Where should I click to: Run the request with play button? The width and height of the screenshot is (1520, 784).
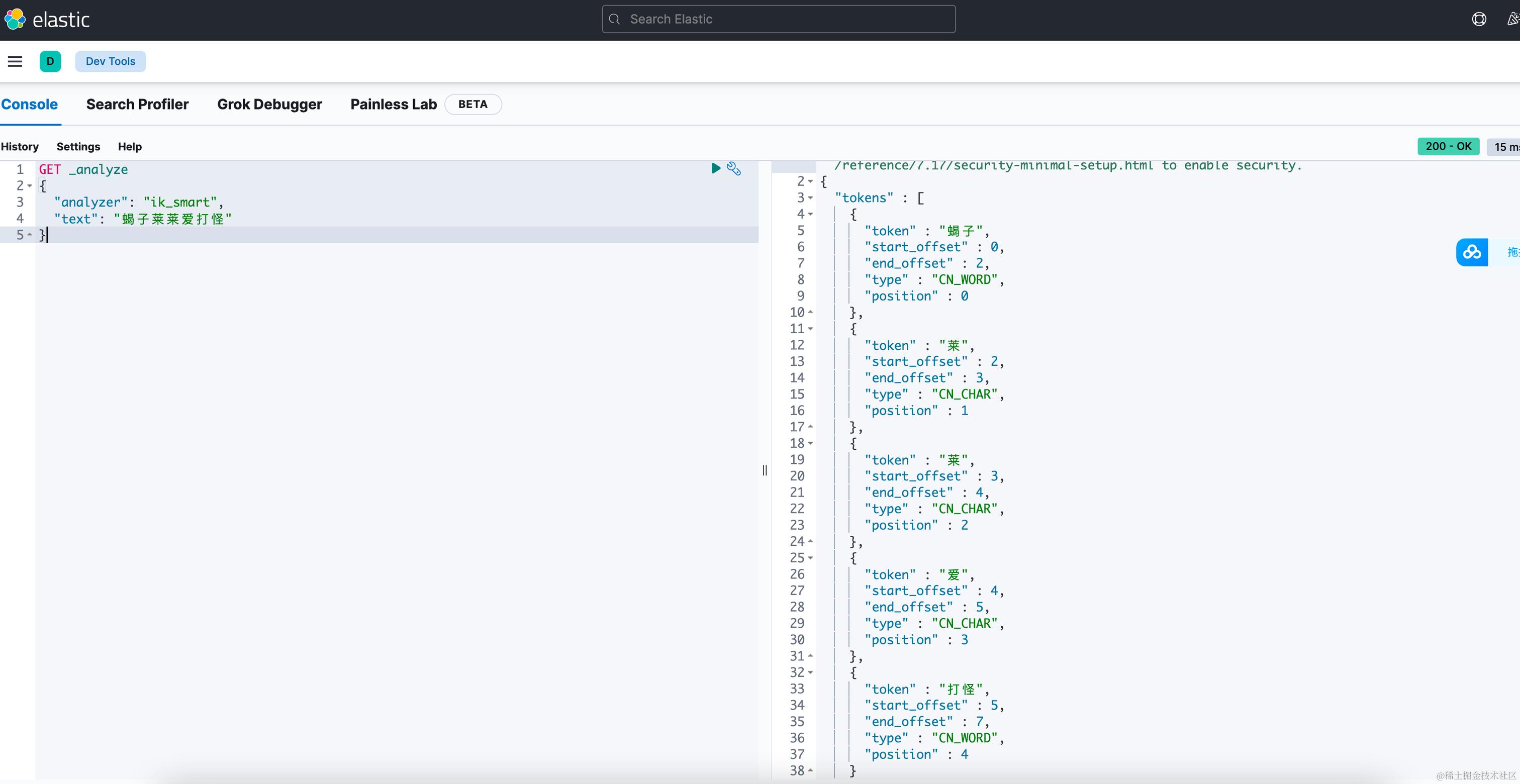point(715,169)
